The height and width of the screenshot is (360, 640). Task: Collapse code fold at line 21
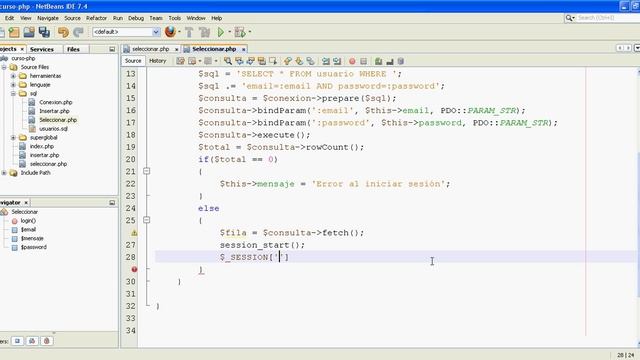(147, 171)
